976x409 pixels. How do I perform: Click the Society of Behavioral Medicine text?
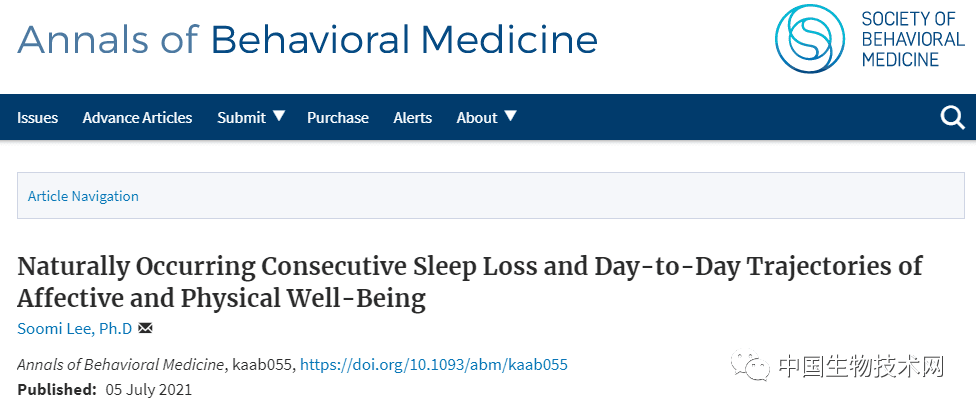[x=913, y=39]
